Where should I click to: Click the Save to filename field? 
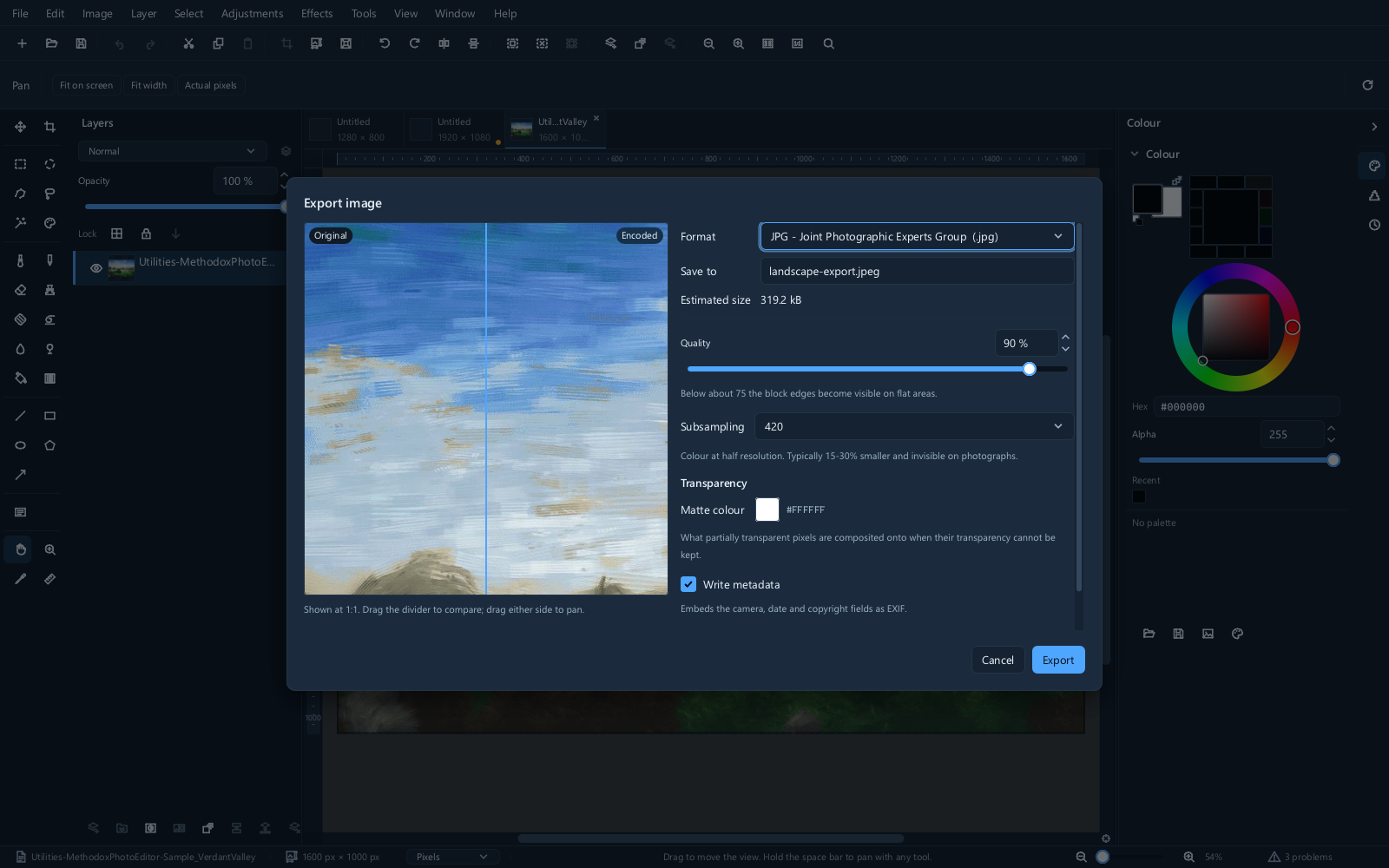tap(917, 271)
